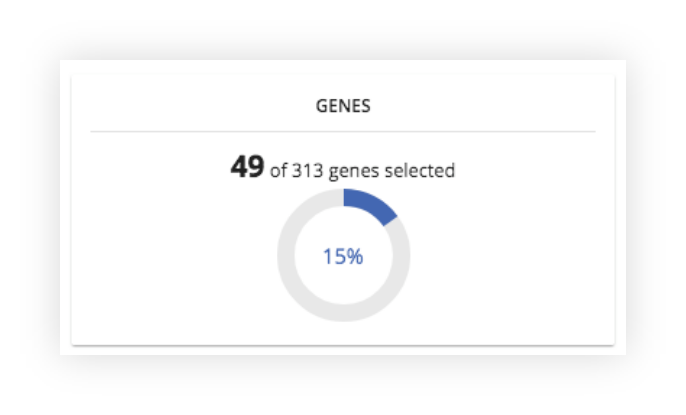Click the lower end of the blue arc

coord(389,220)
